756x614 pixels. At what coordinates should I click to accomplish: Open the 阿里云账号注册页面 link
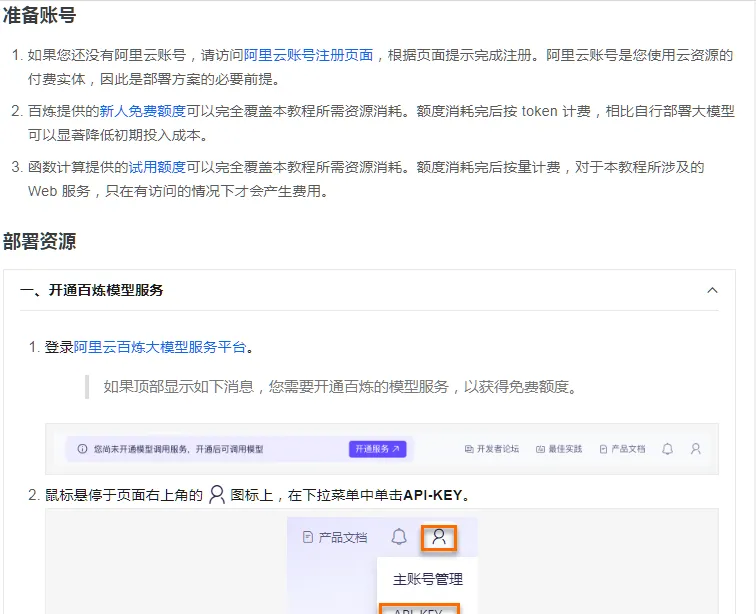point(309,55)
